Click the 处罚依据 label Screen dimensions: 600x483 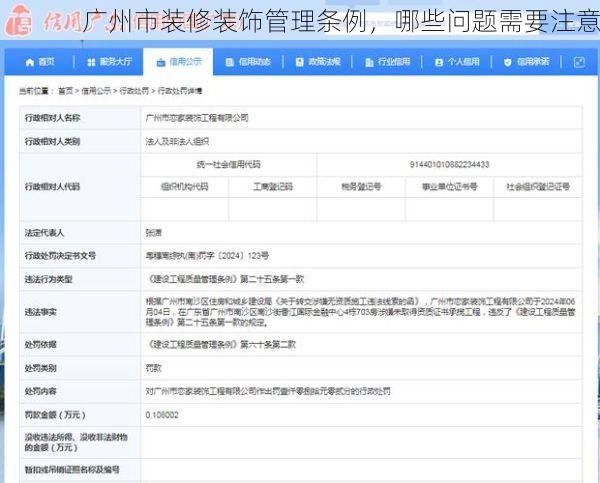click(x=40, y=344)
